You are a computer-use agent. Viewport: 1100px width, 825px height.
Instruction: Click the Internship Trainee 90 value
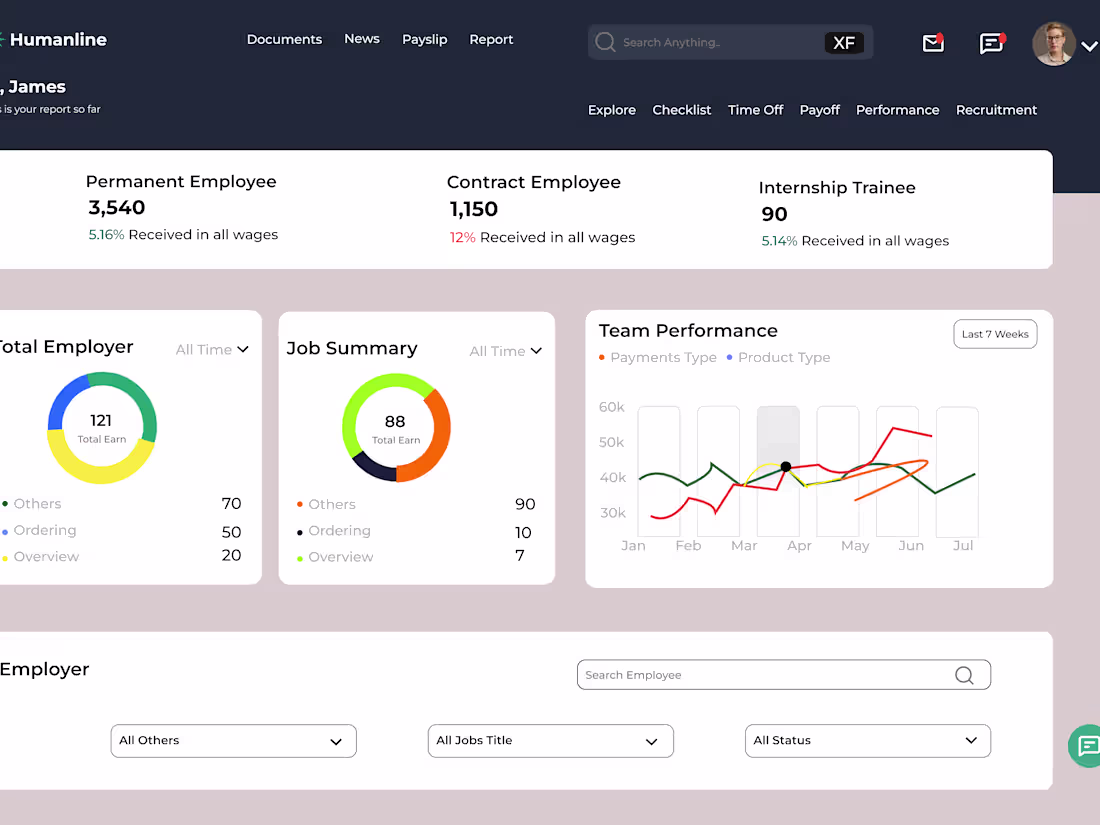pos(774,214)
